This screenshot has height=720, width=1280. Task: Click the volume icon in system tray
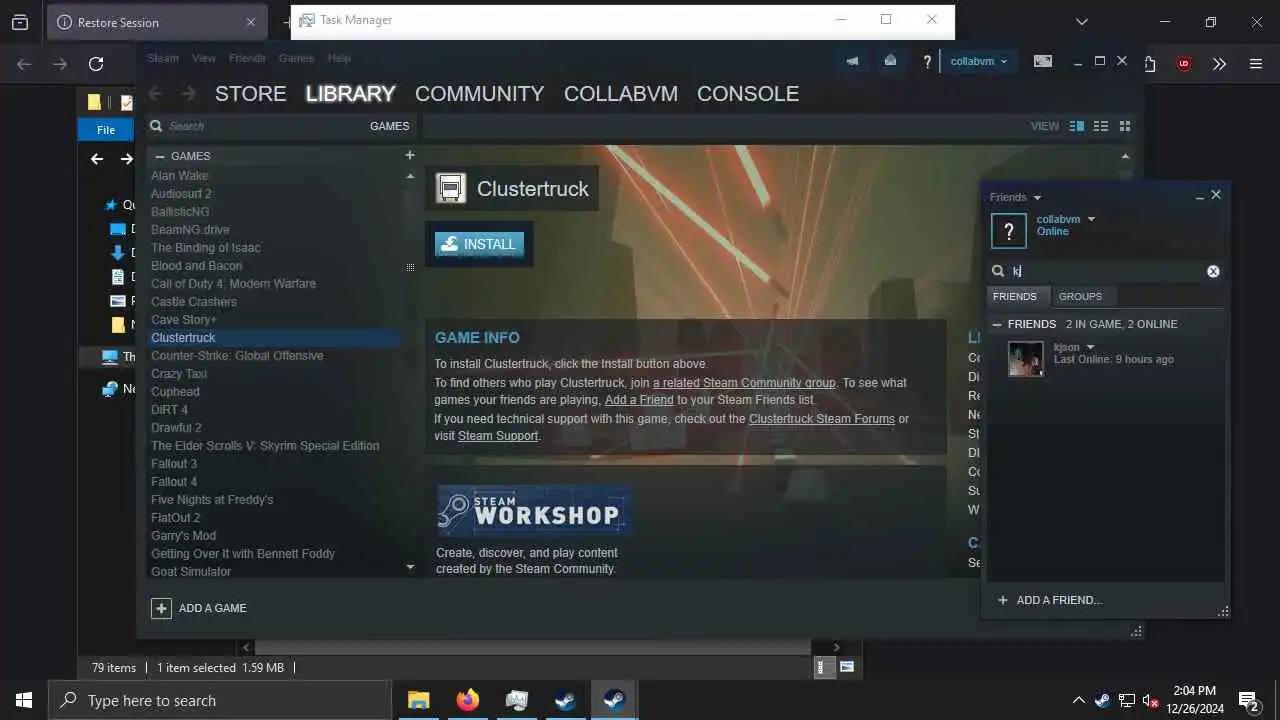[1150, 700]
